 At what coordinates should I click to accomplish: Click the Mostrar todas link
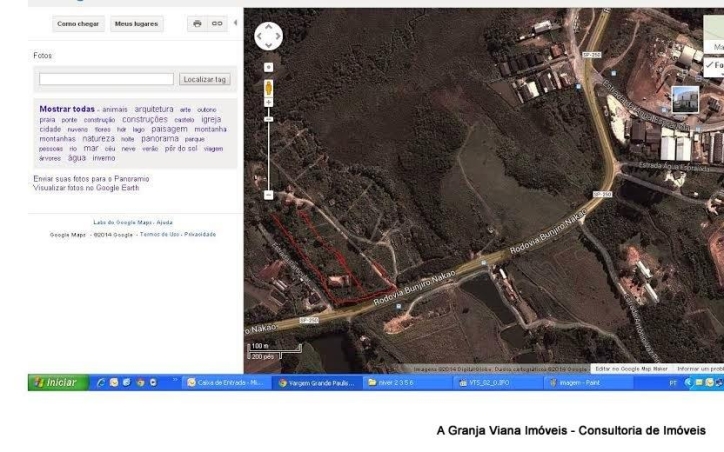pos(67,109)
